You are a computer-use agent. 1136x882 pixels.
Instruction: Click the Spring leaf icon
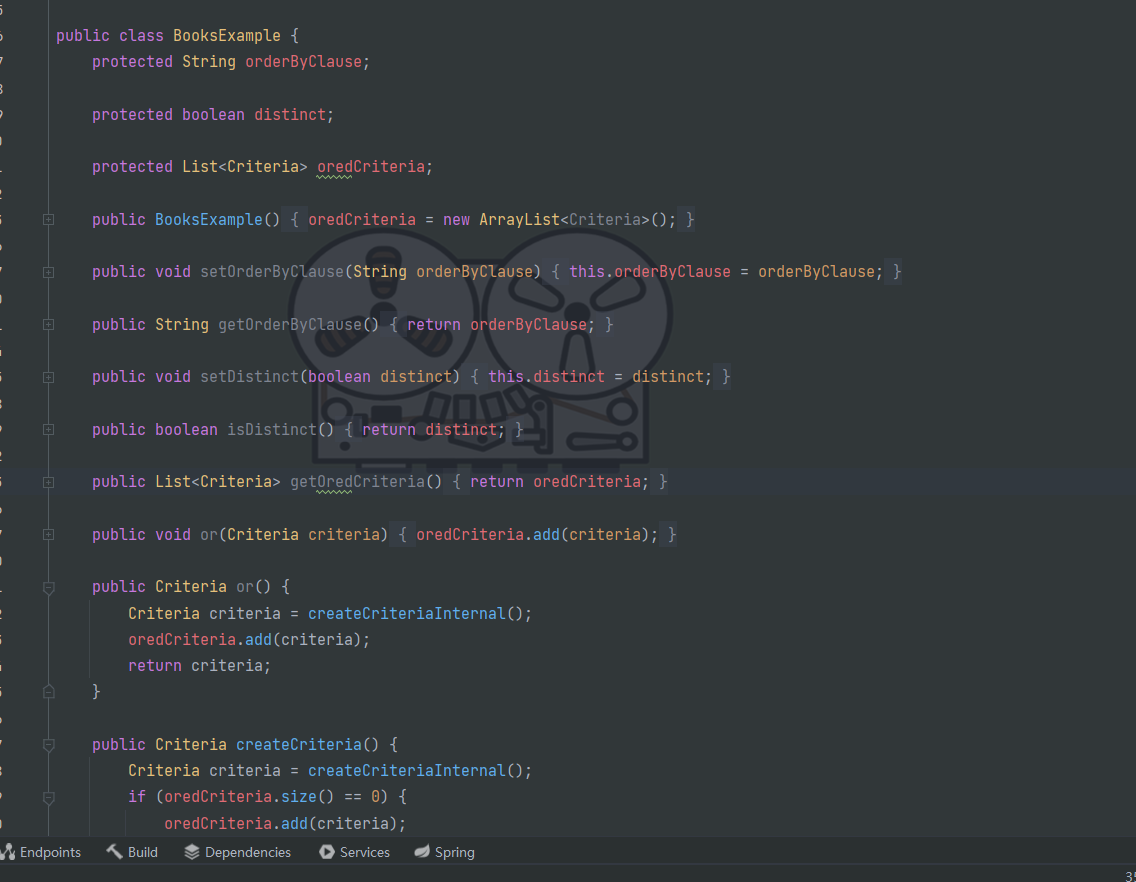pyautogui.click(x=422, y=852)
